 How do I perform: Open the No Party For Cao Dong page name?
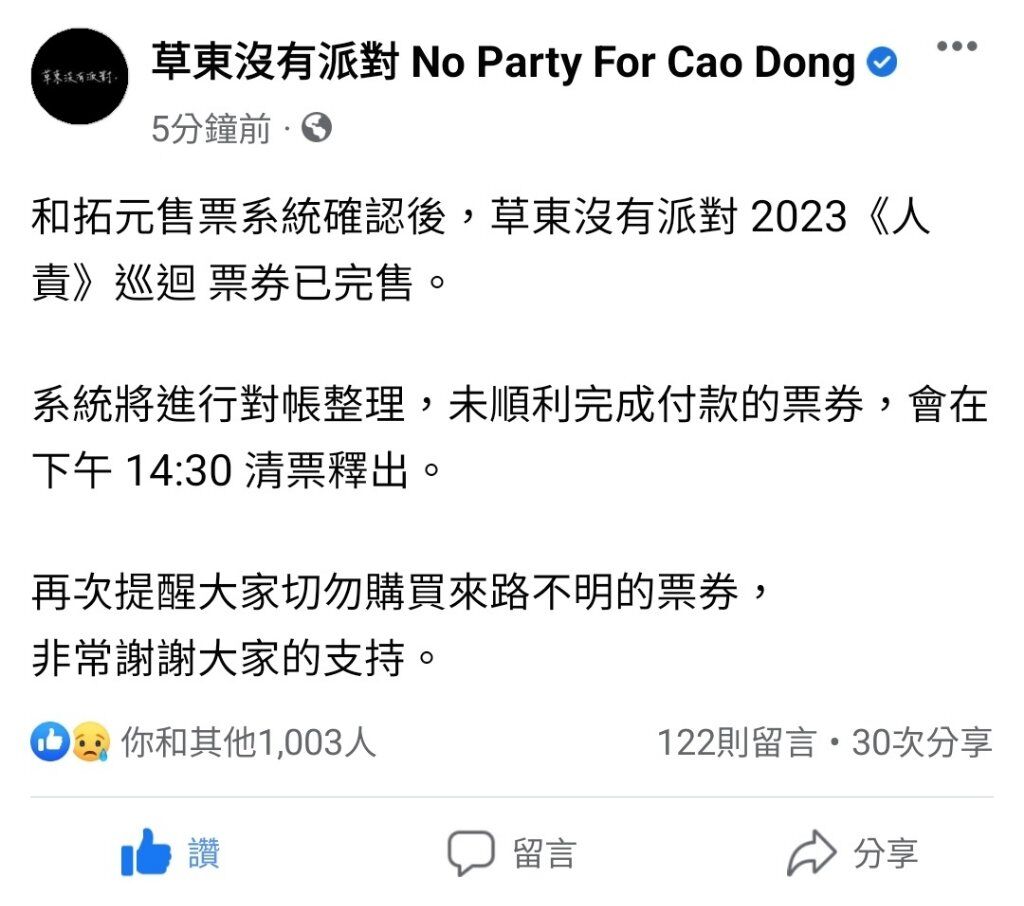click(x=504, y=63)
